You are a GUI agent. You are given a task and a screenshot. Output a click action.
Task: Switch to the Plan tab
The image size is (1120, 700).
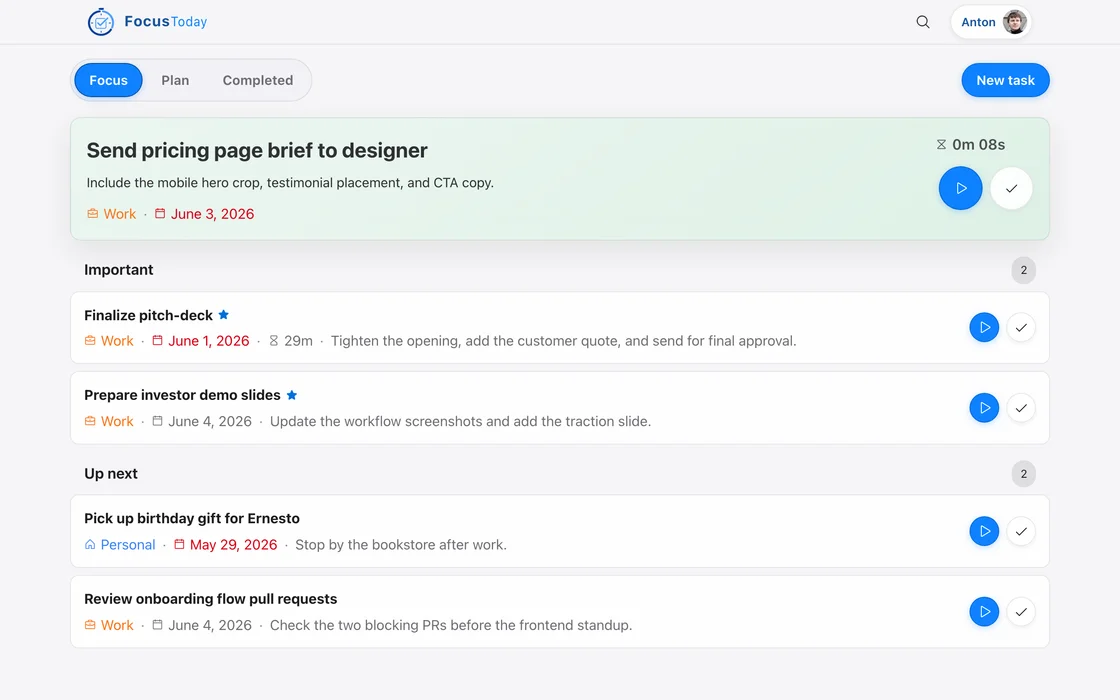[x=175, y=80]
